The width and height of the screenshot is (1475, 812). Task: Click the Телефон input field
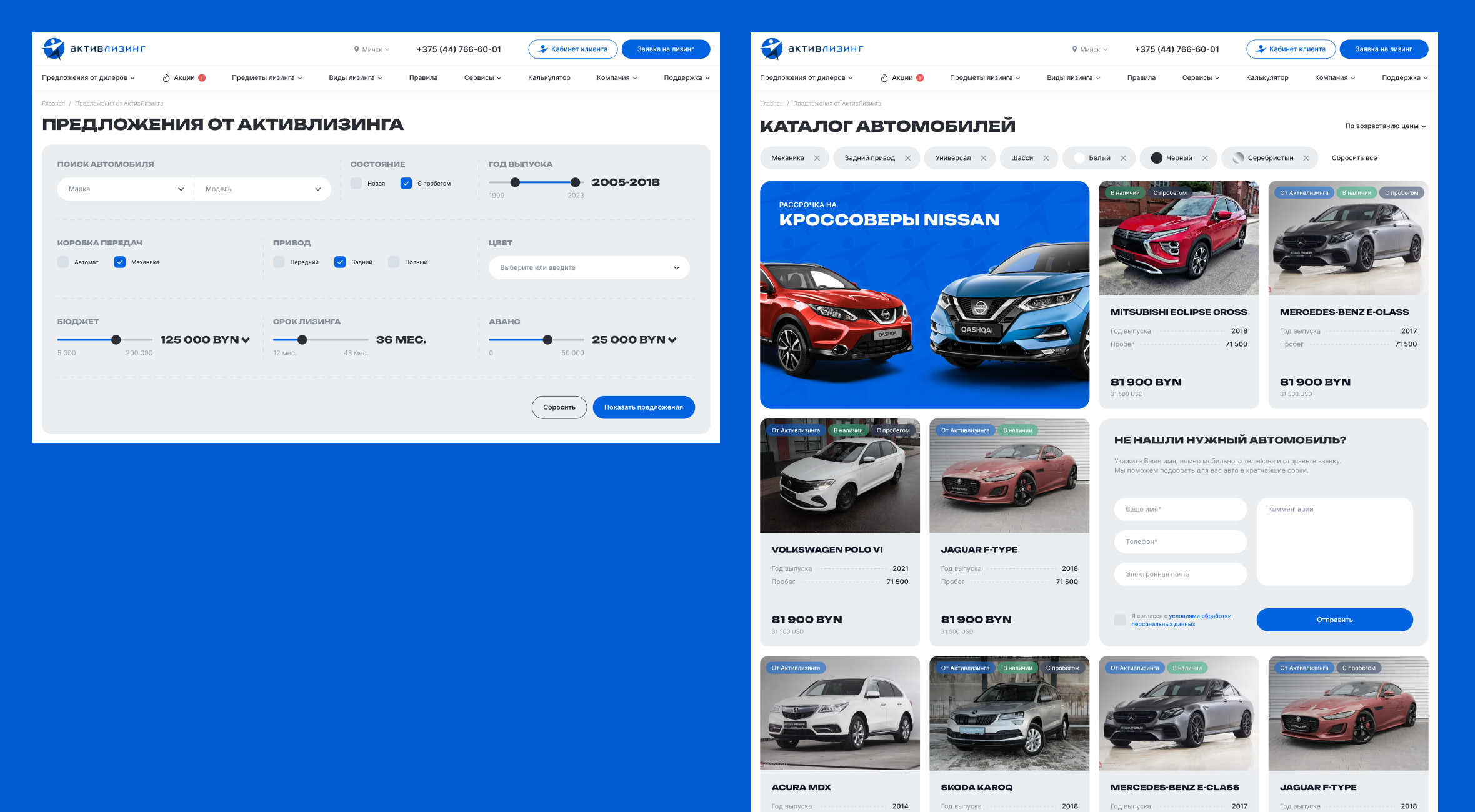(x=1180, y=542)
